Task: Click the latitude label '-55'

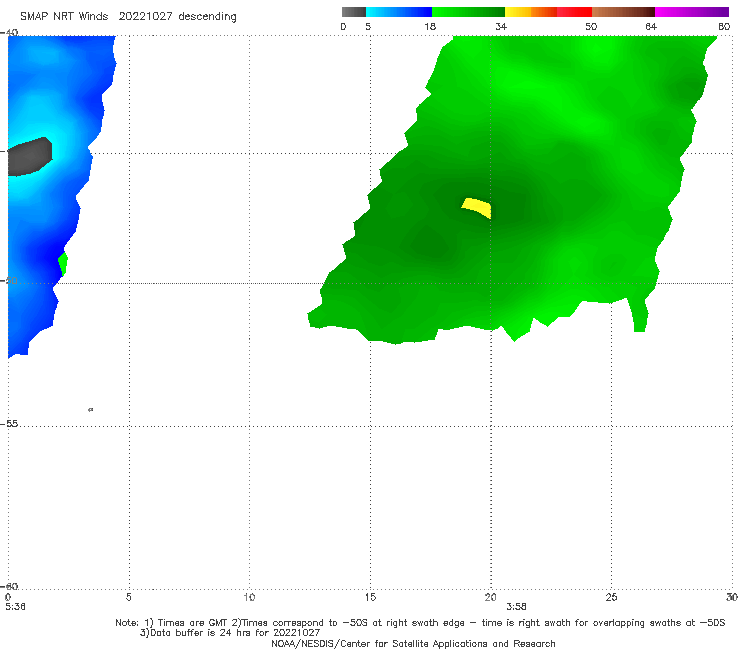Action: [x=9, y=424]
